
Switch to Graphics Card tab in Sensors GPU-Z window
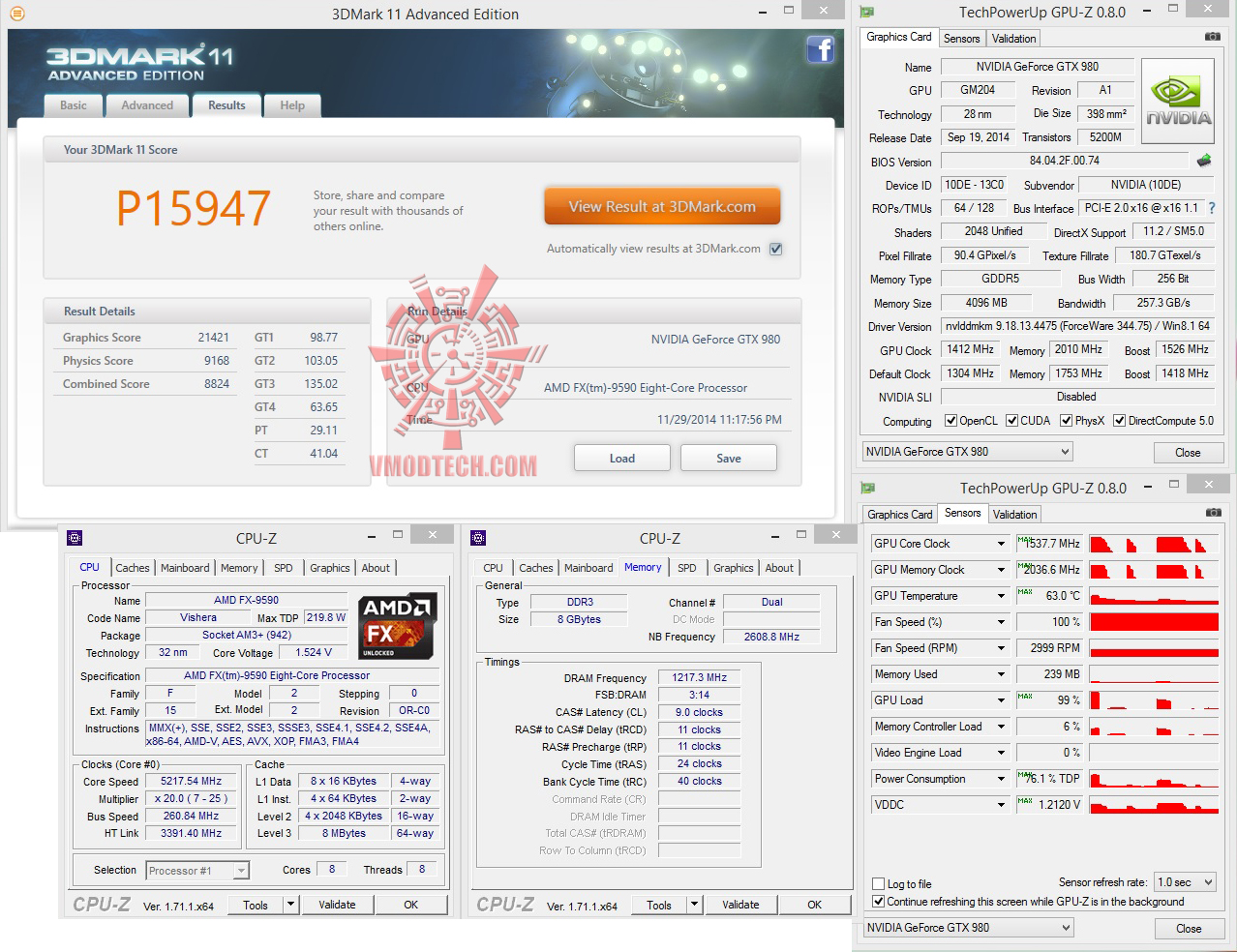(899, 515)
